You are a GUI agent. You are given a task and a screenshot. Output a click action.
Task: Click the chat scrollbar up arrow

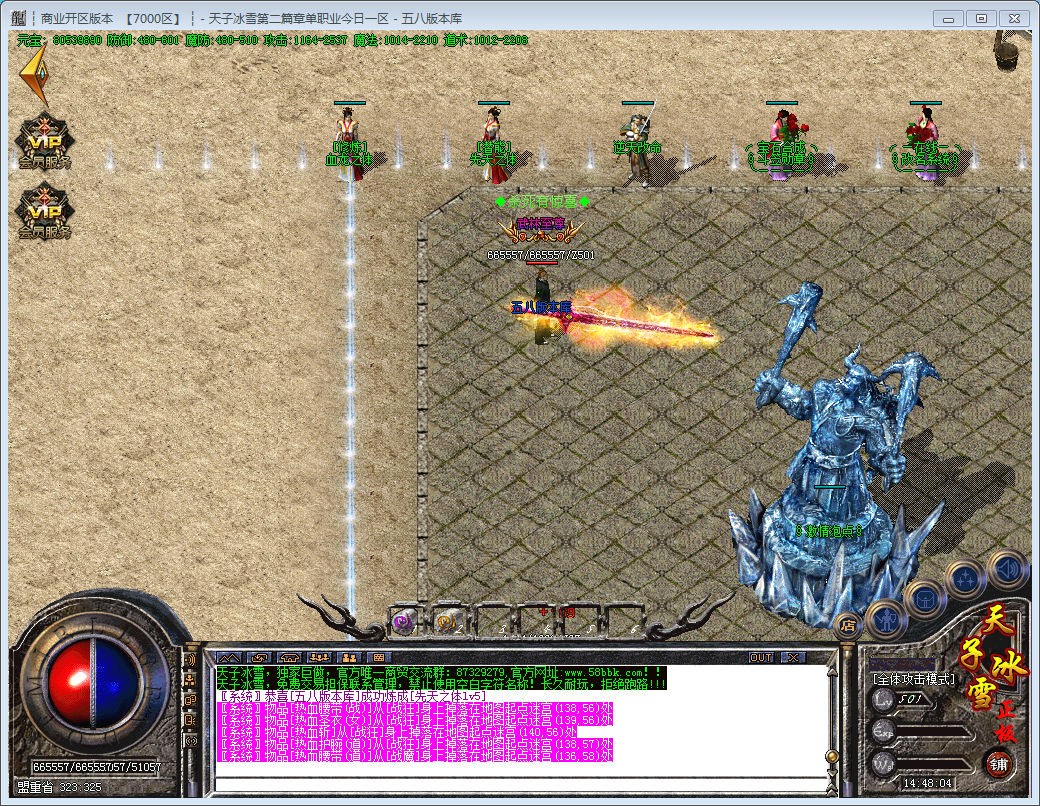(x=830, y=671)
